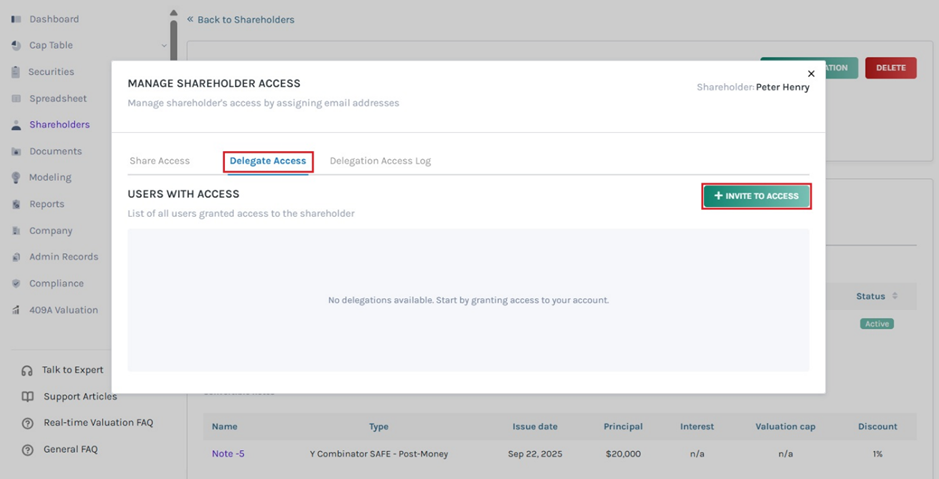The width and height of the screenshot is (939, 479).
Task: Click the Name column header
Action: pos(225,427)
